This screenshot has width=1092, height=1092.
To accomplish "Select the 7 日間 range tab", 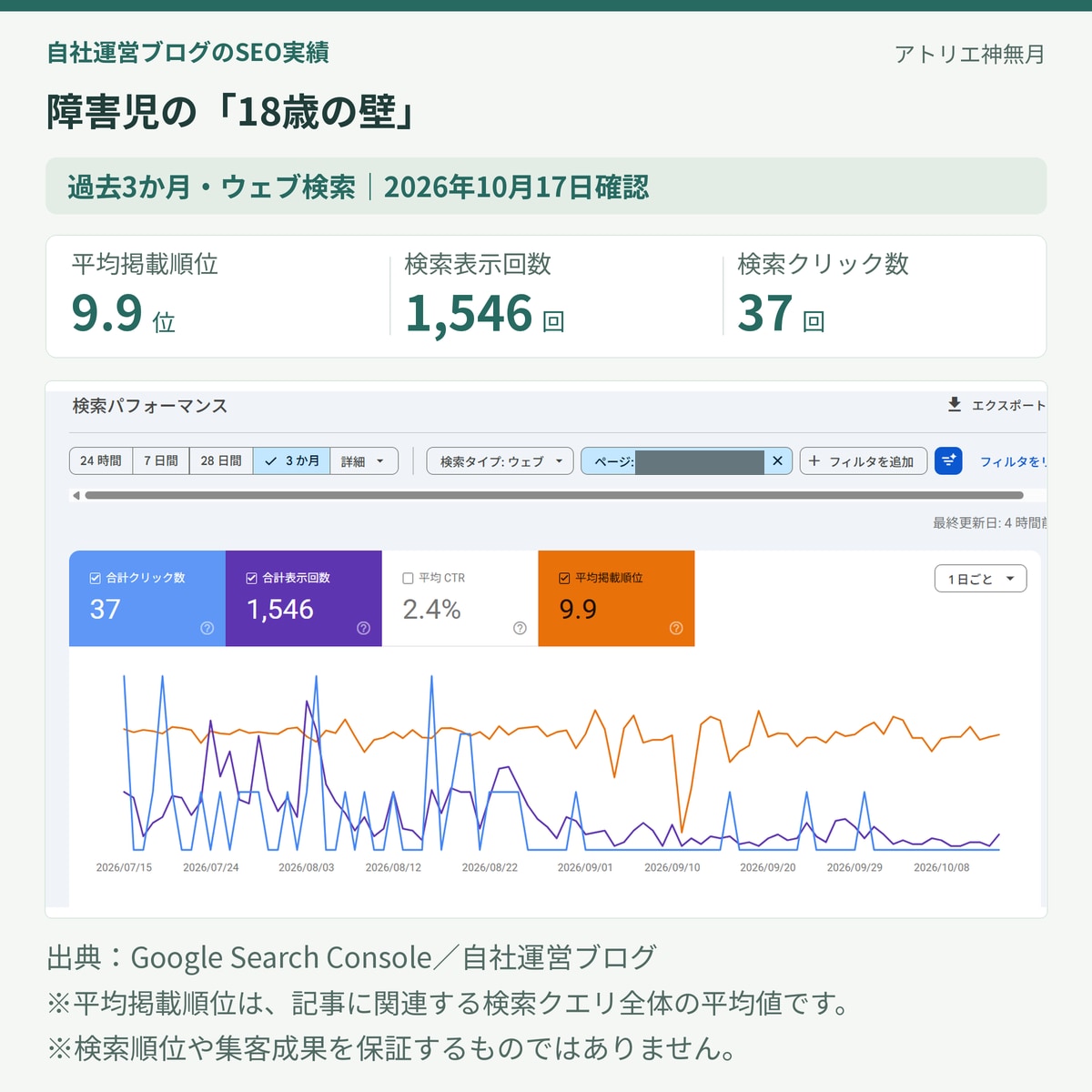I will 161,461.
